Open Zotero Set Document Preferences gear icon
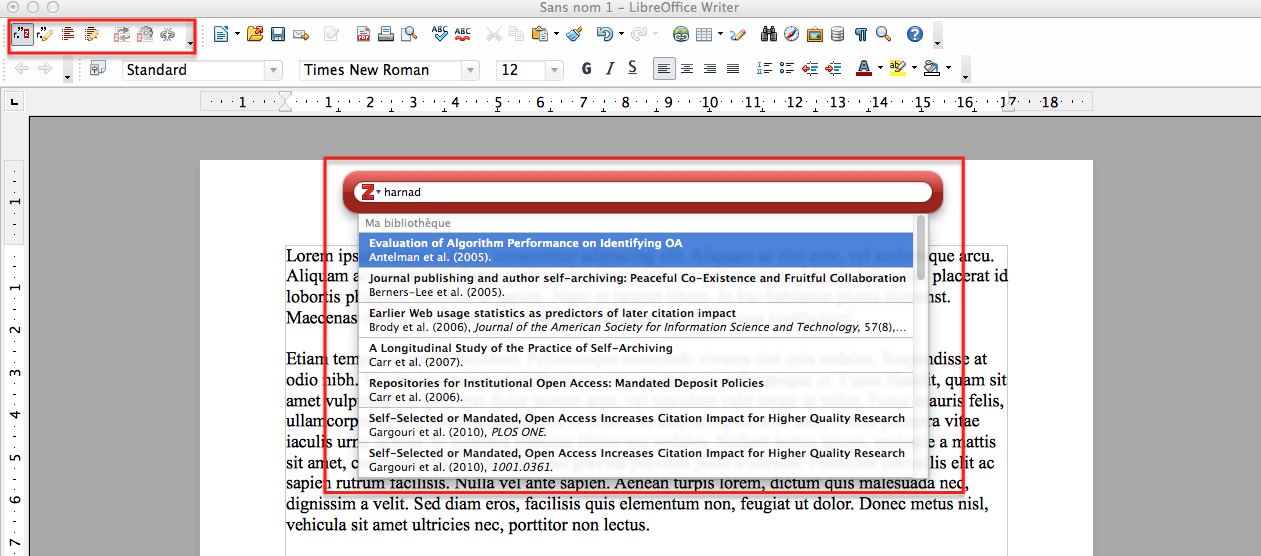 [145, 35]
